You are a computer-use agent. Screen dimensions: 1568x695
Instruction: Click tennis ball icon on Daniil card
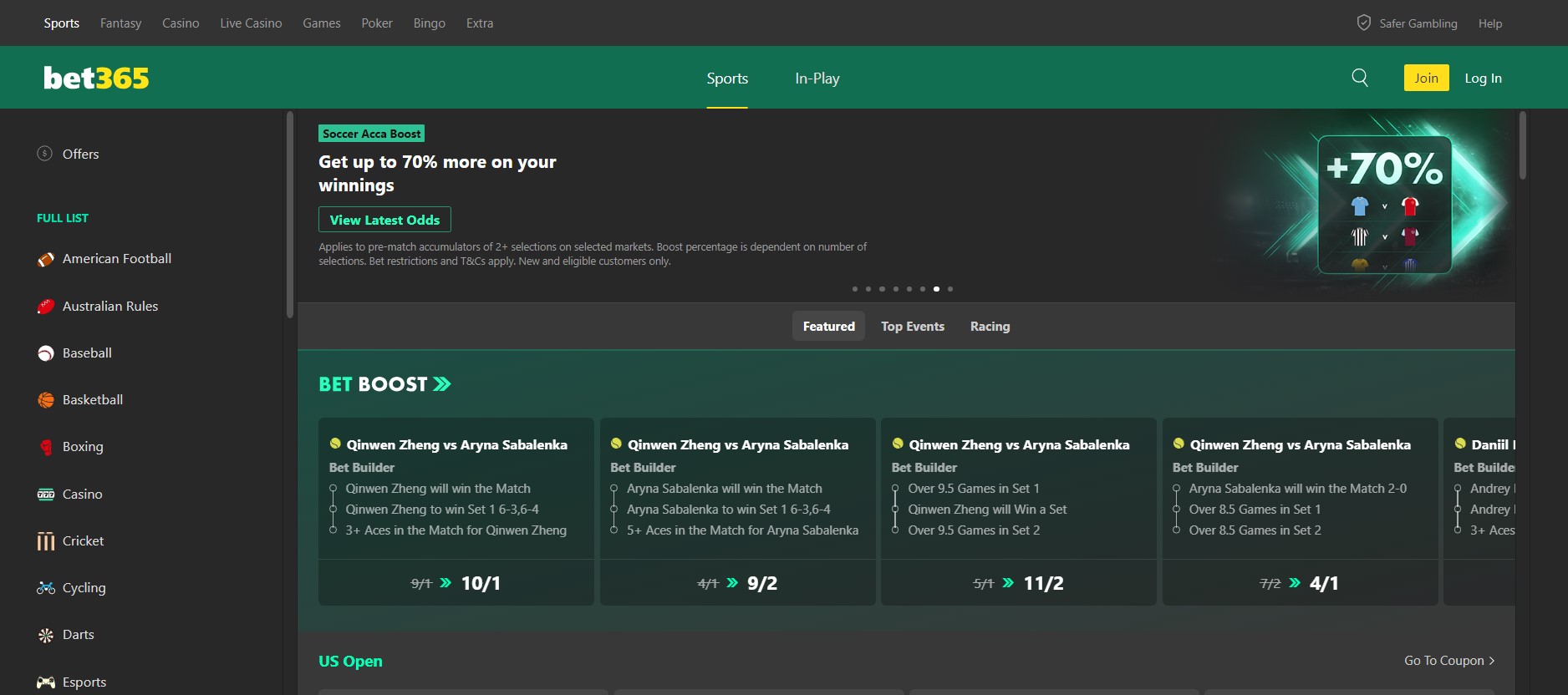point(1460,444)
